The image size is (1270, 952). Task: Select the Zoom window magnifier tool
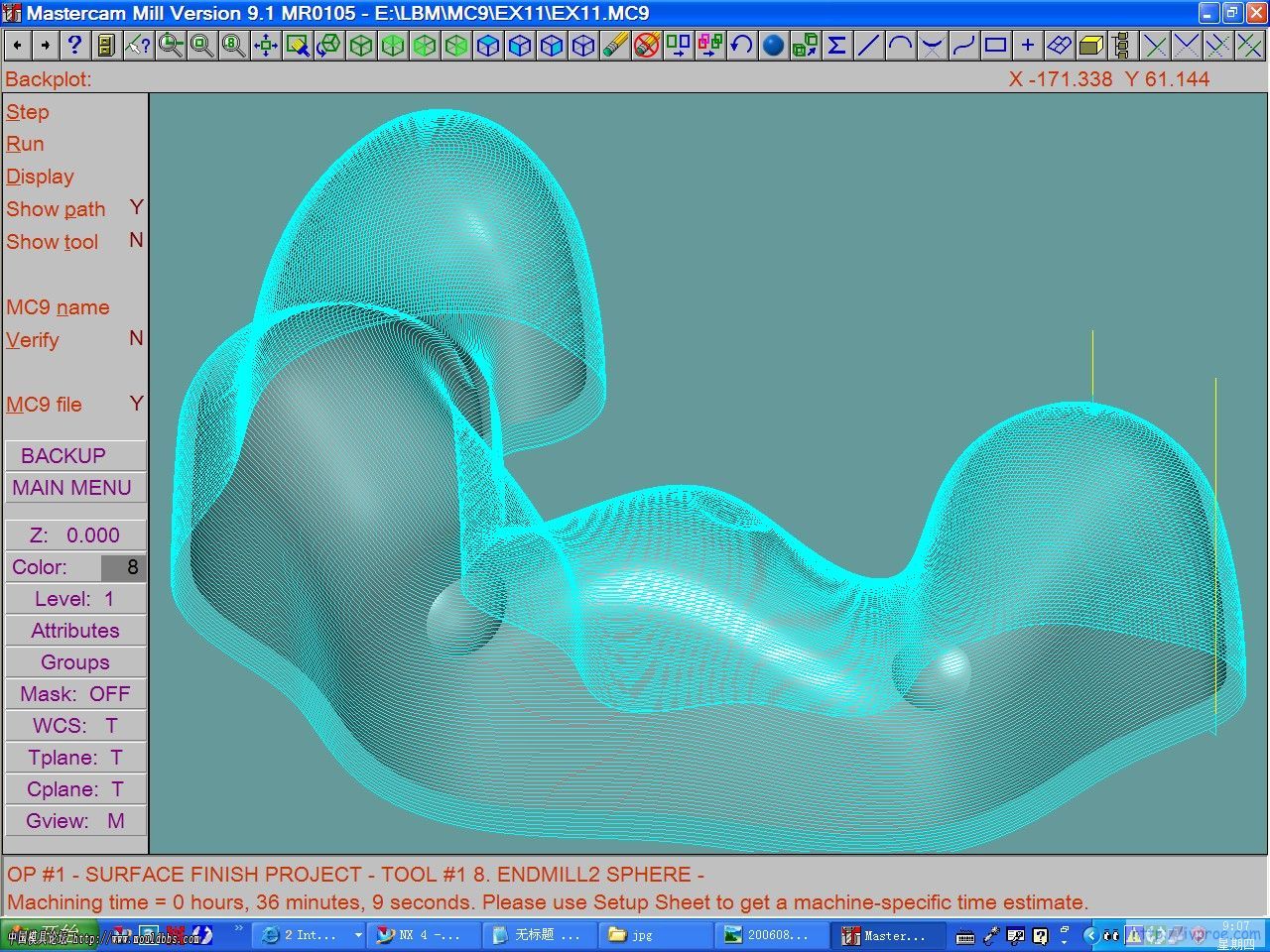(x=170, y=46)
